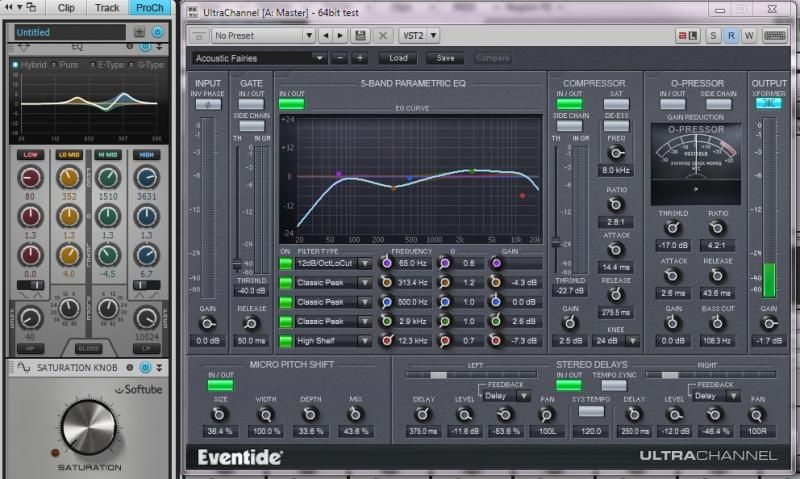The height and width of the screenshot is (479, 800).
Task: Click the ProChannel add module plus icon
Action: point(139,32)
